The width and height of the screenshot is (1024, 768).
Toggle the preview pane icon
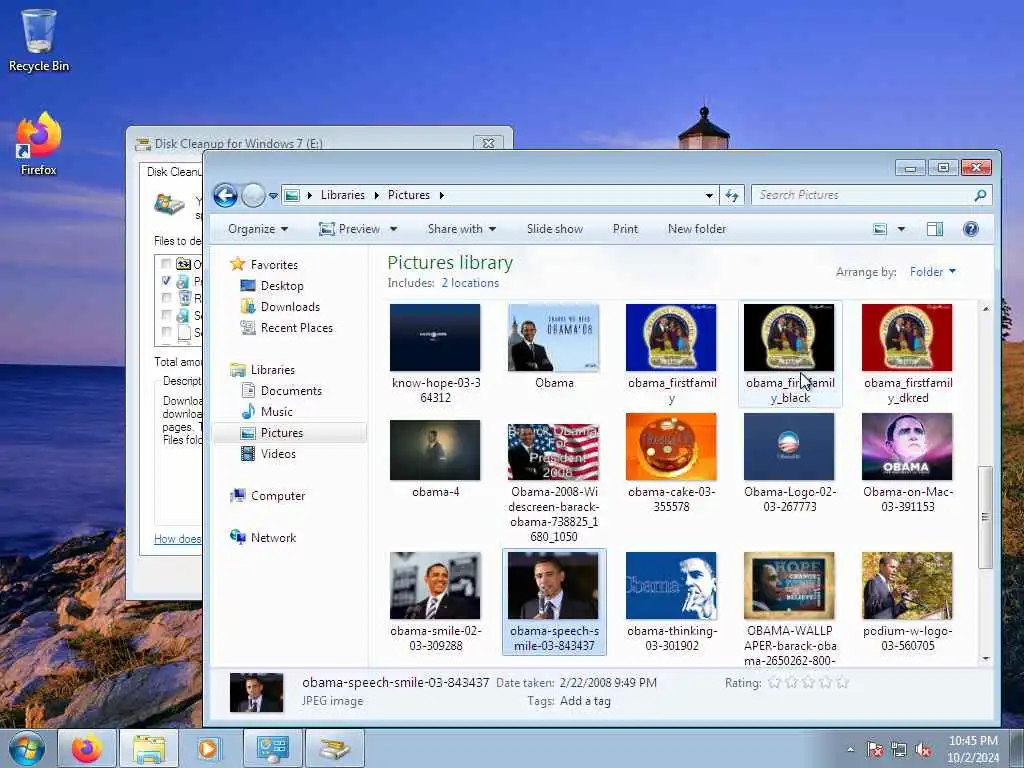pos(935,229)
